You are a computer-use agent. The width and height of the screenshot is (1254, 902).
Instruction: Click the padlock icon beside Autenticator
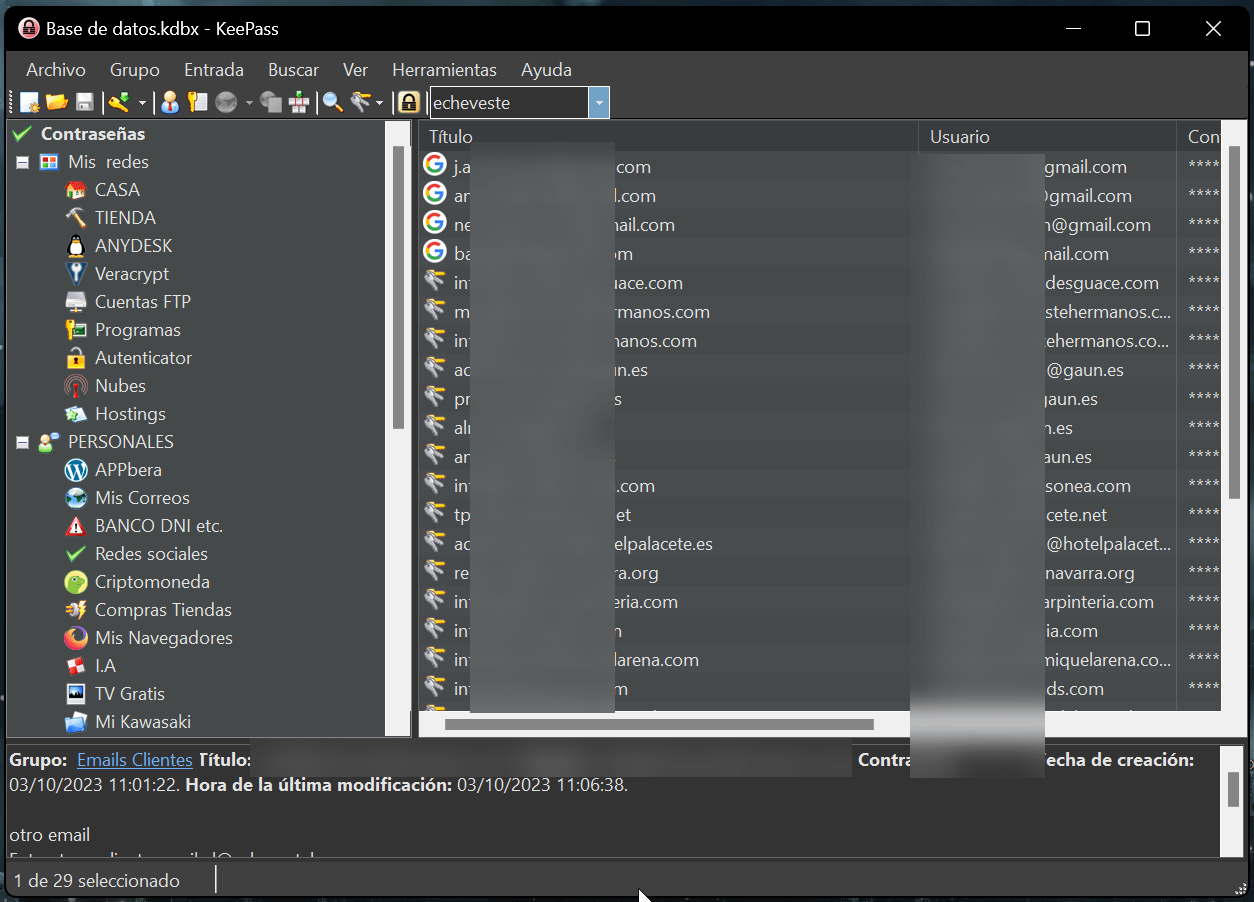75,358
